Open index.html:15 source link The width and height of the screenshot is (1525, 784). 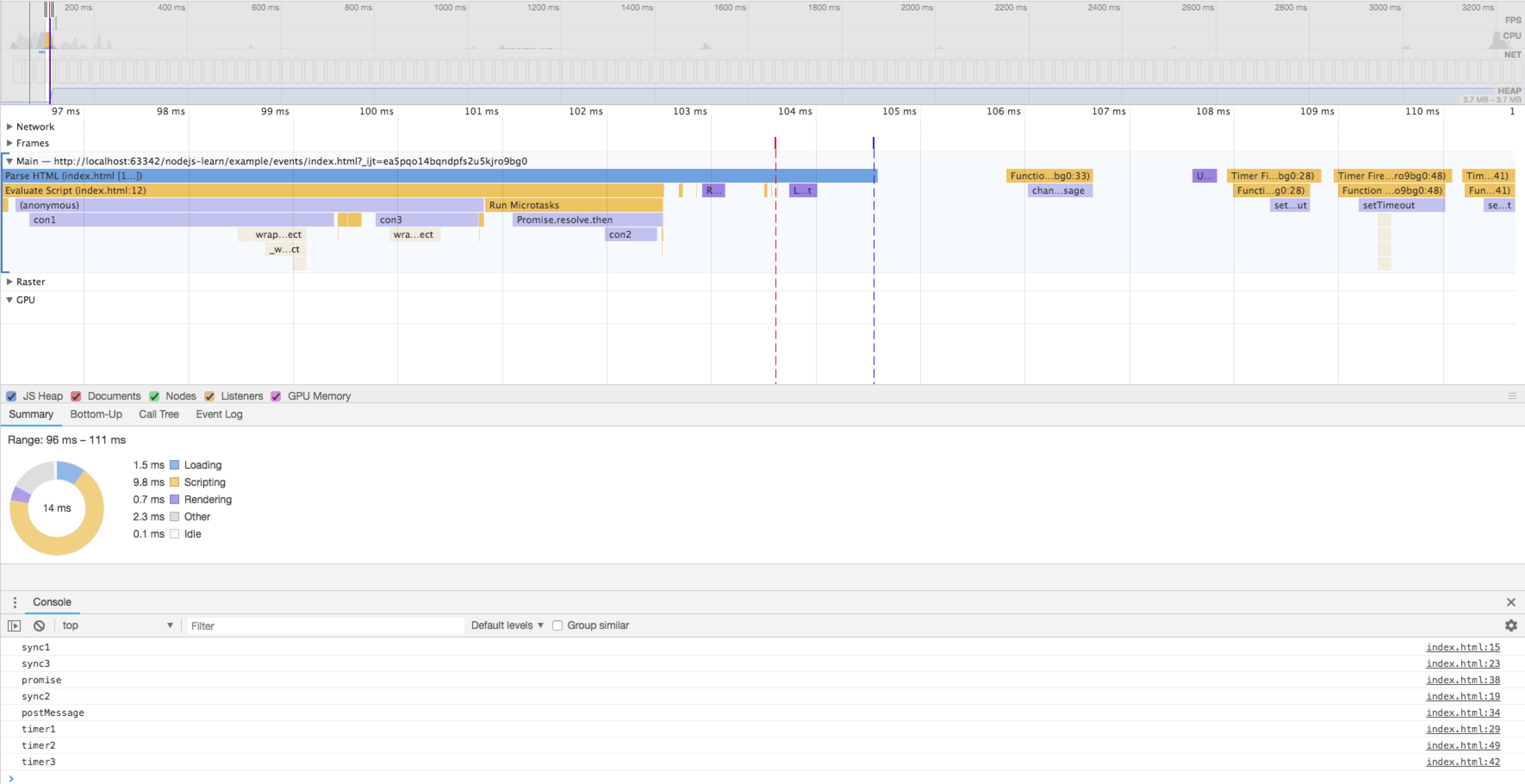pos(1463,647)
